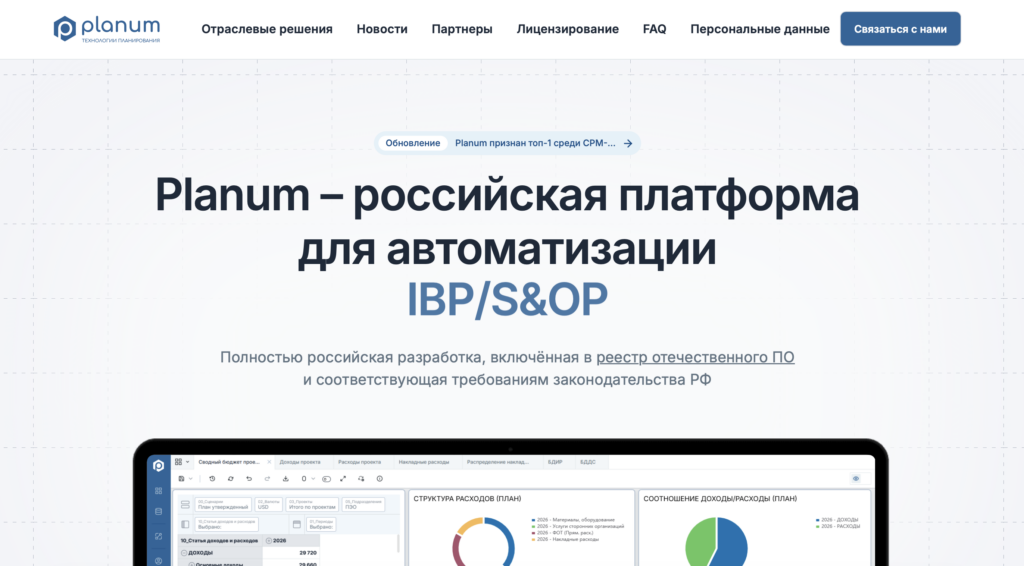Click the history clock icon in the mockup toolbar
The width and height of the screenshot is (1024, 566).
(212, 479)
